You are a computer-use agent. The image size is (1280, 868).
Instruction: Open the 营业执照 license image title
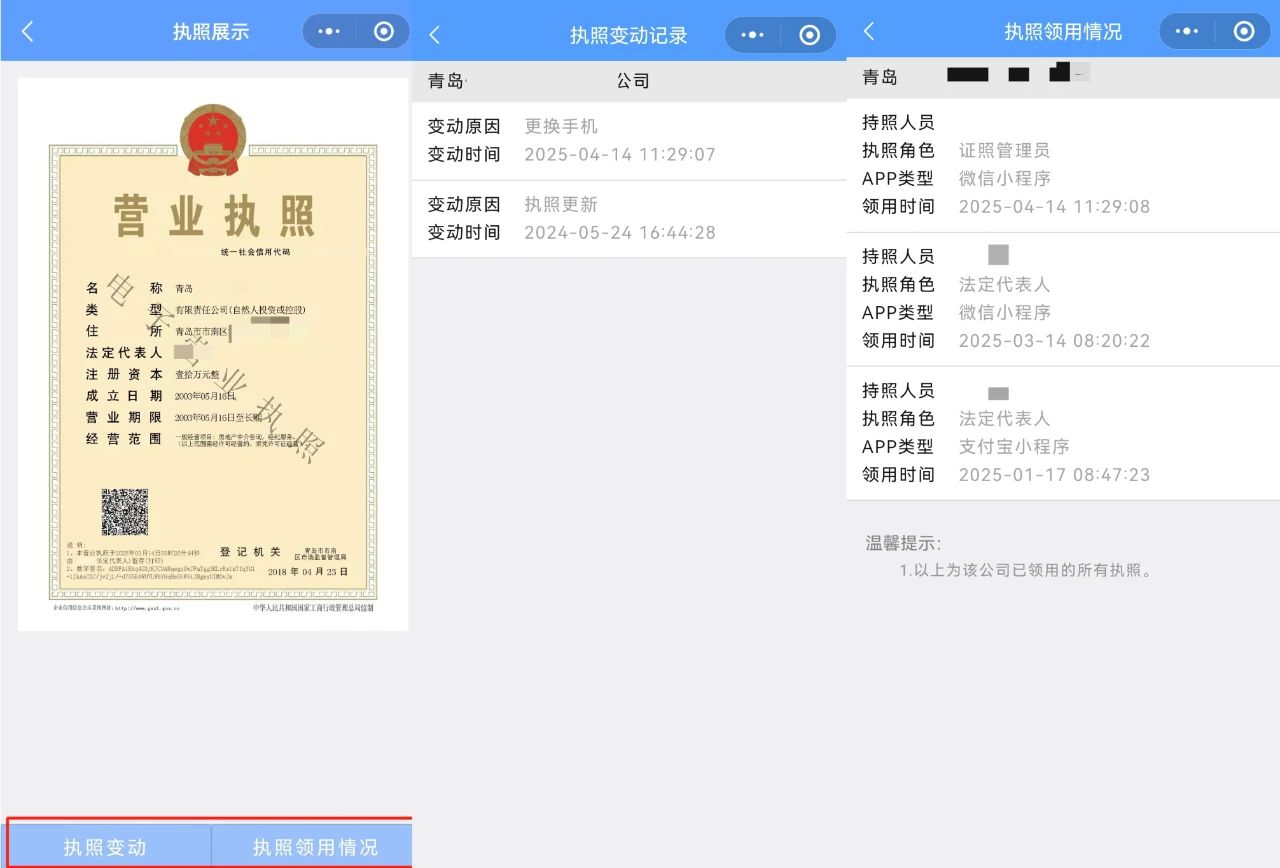(x=213, y=217)
